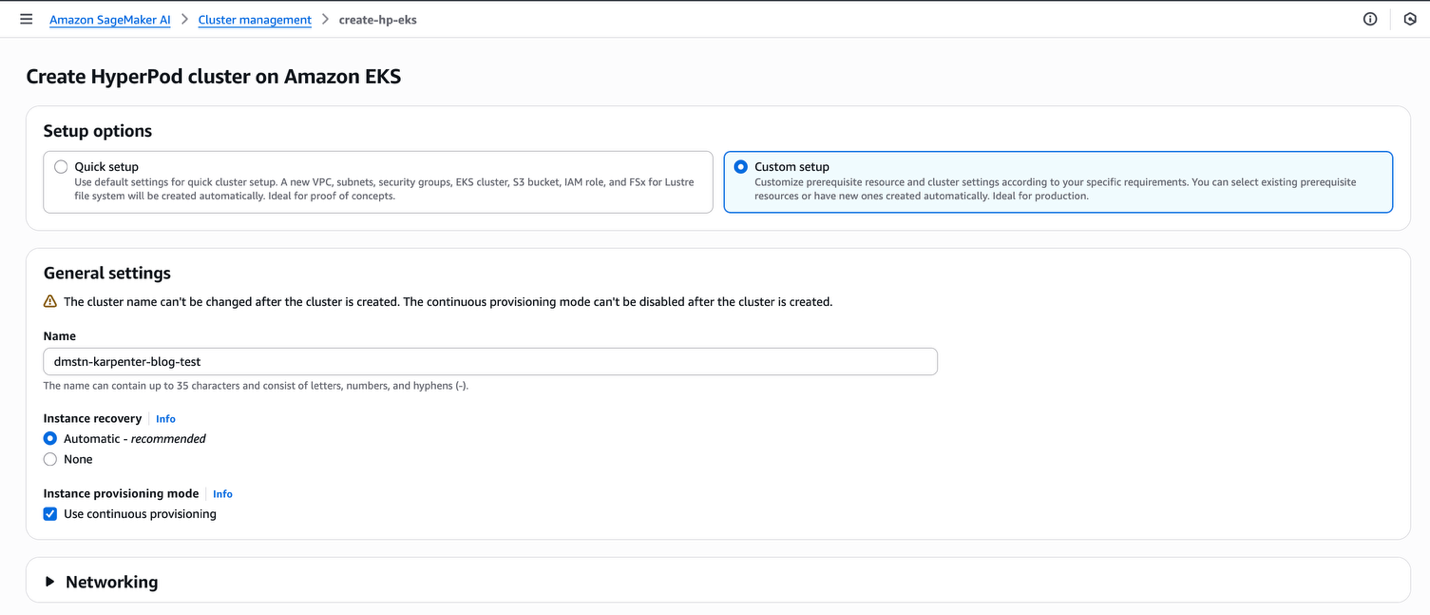The height and width of the screenshot is (615, 1430).
Task: Click breadcrumb chevron after Amazon SageMaker AI
Action: click(x=185, y=19)
